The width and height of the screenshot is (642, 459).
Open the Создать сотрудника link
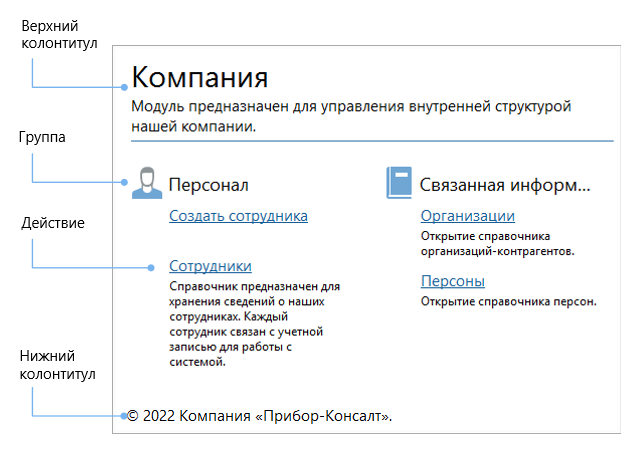point(238,215)
